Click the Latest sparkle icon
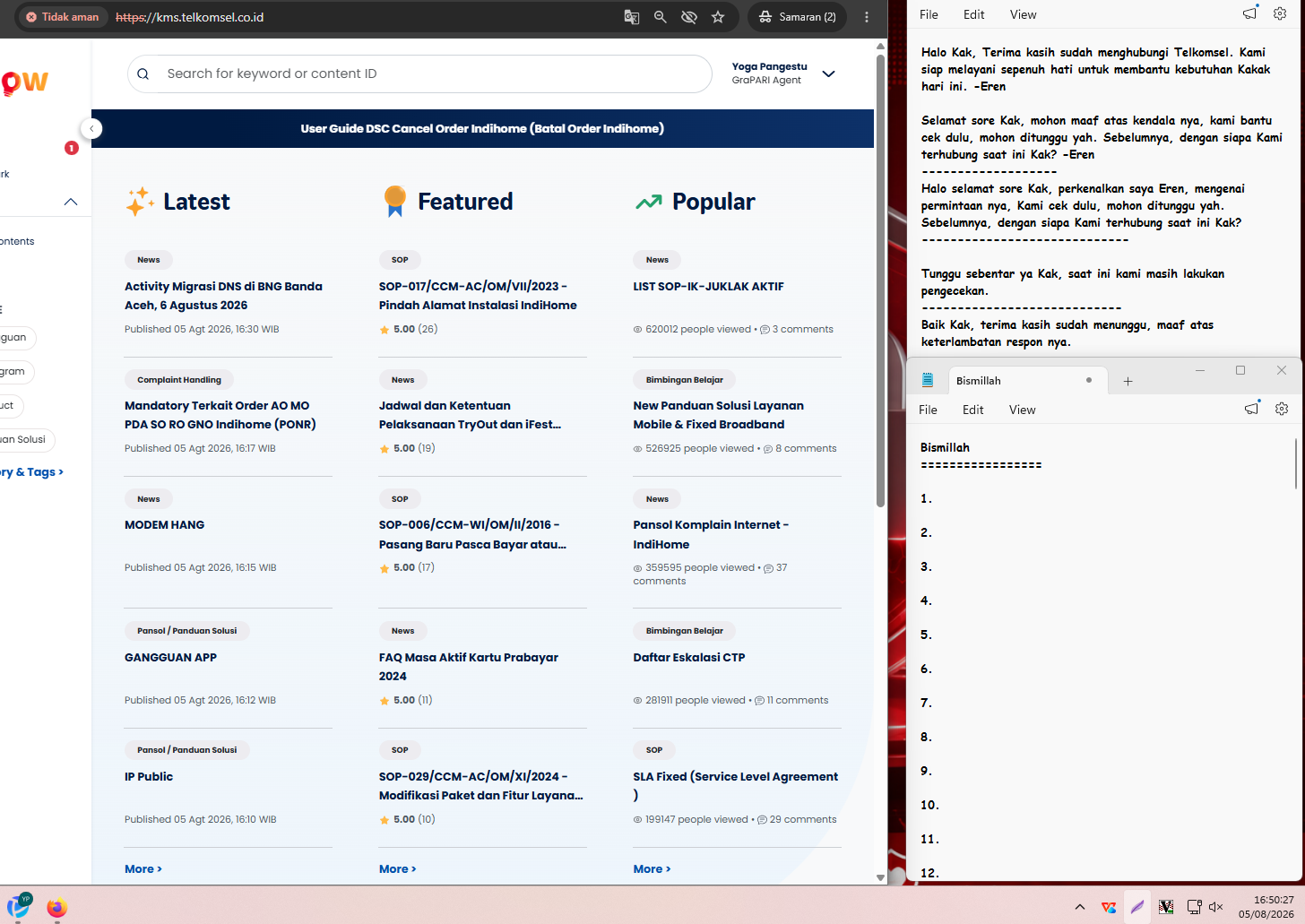 coord(140,202)
